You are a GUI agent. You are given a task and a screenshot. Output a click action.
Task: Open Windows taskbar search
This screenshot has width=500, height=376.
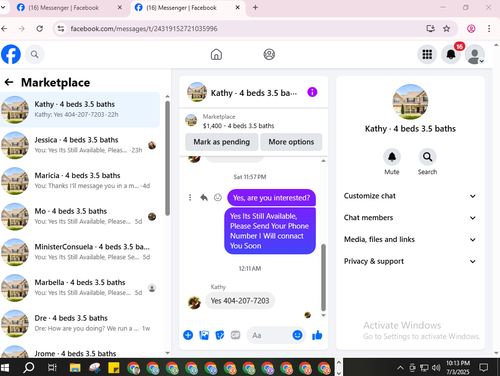(29, 367)
